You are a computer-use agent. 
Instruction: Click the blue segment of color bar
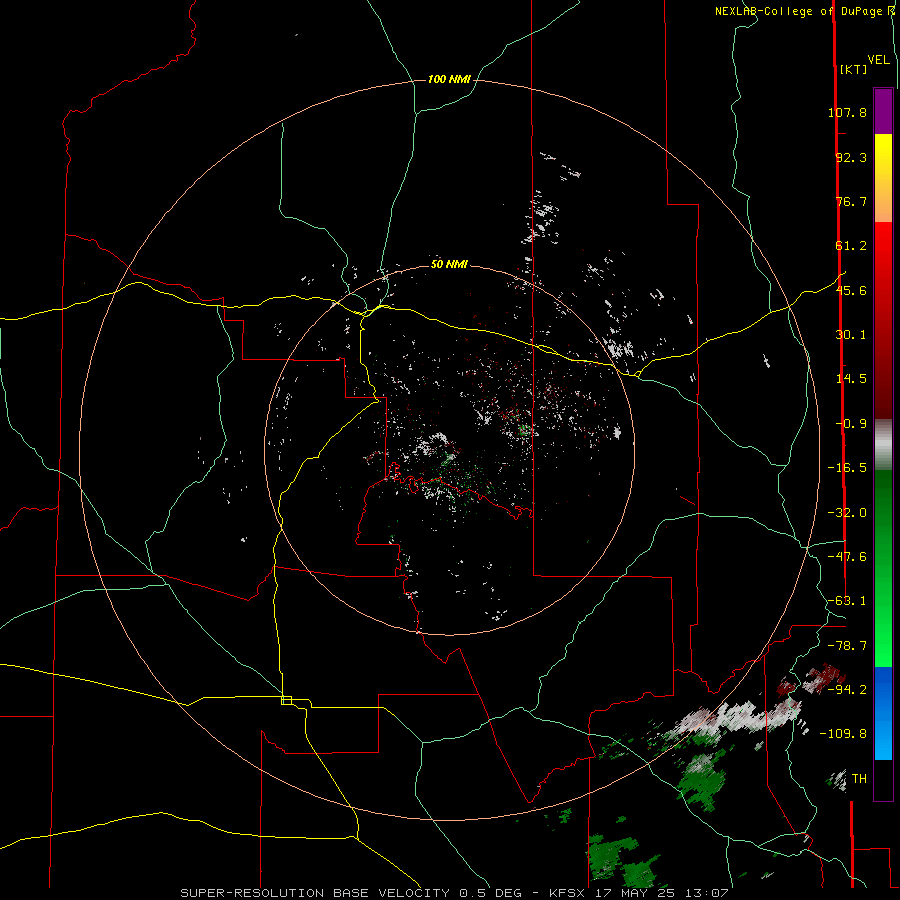pos(883,713)
